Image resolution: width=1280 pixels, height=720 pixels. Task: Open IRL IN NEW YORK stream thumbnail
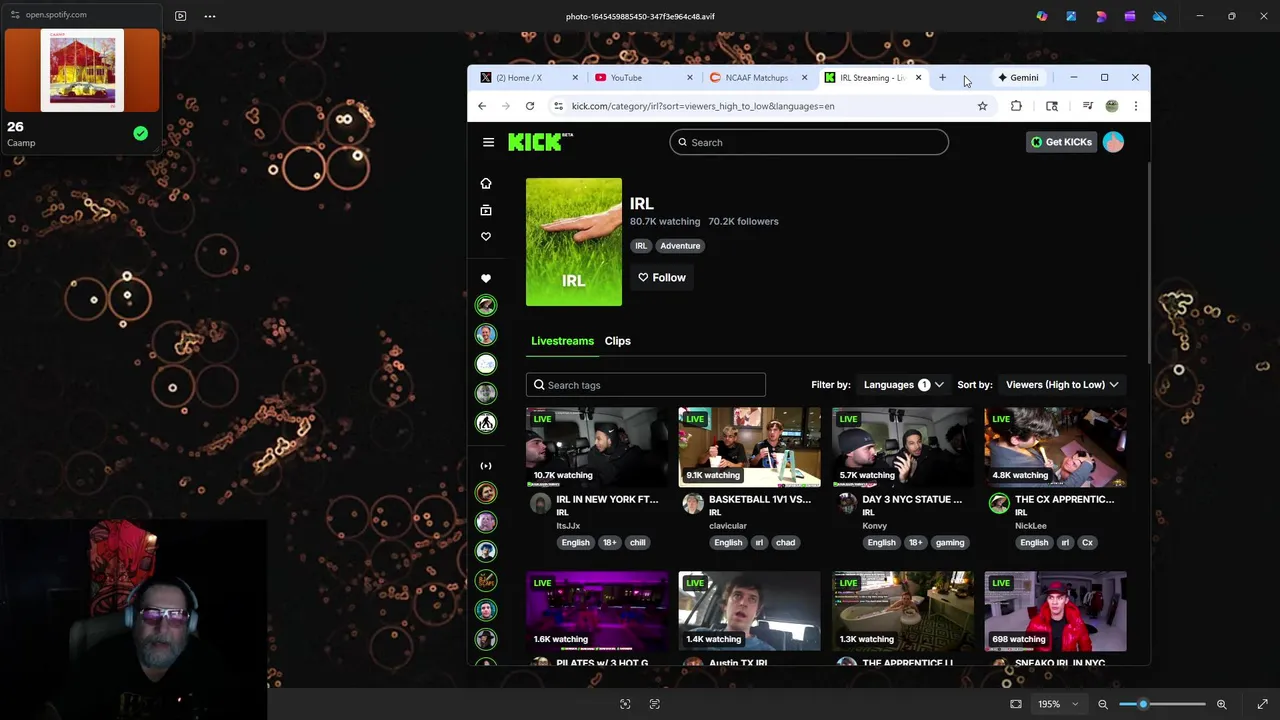click(x=597, y=447)
